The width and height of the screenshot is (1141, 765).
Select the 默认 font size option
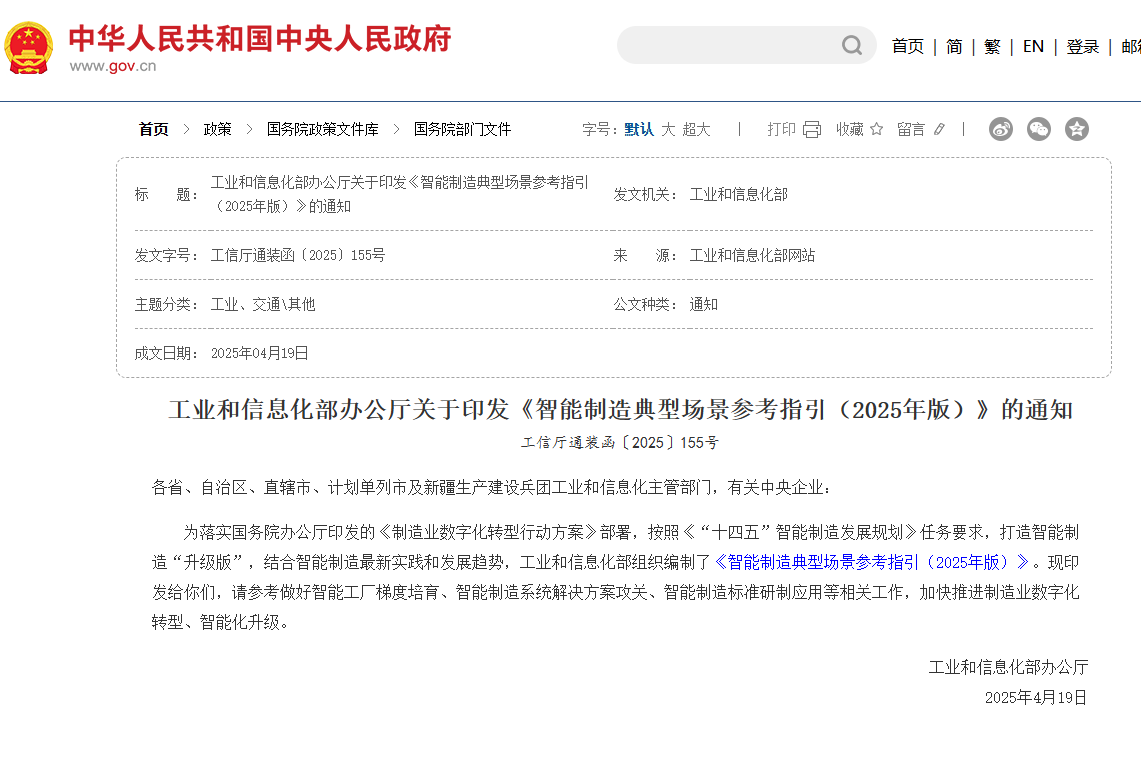639,129
